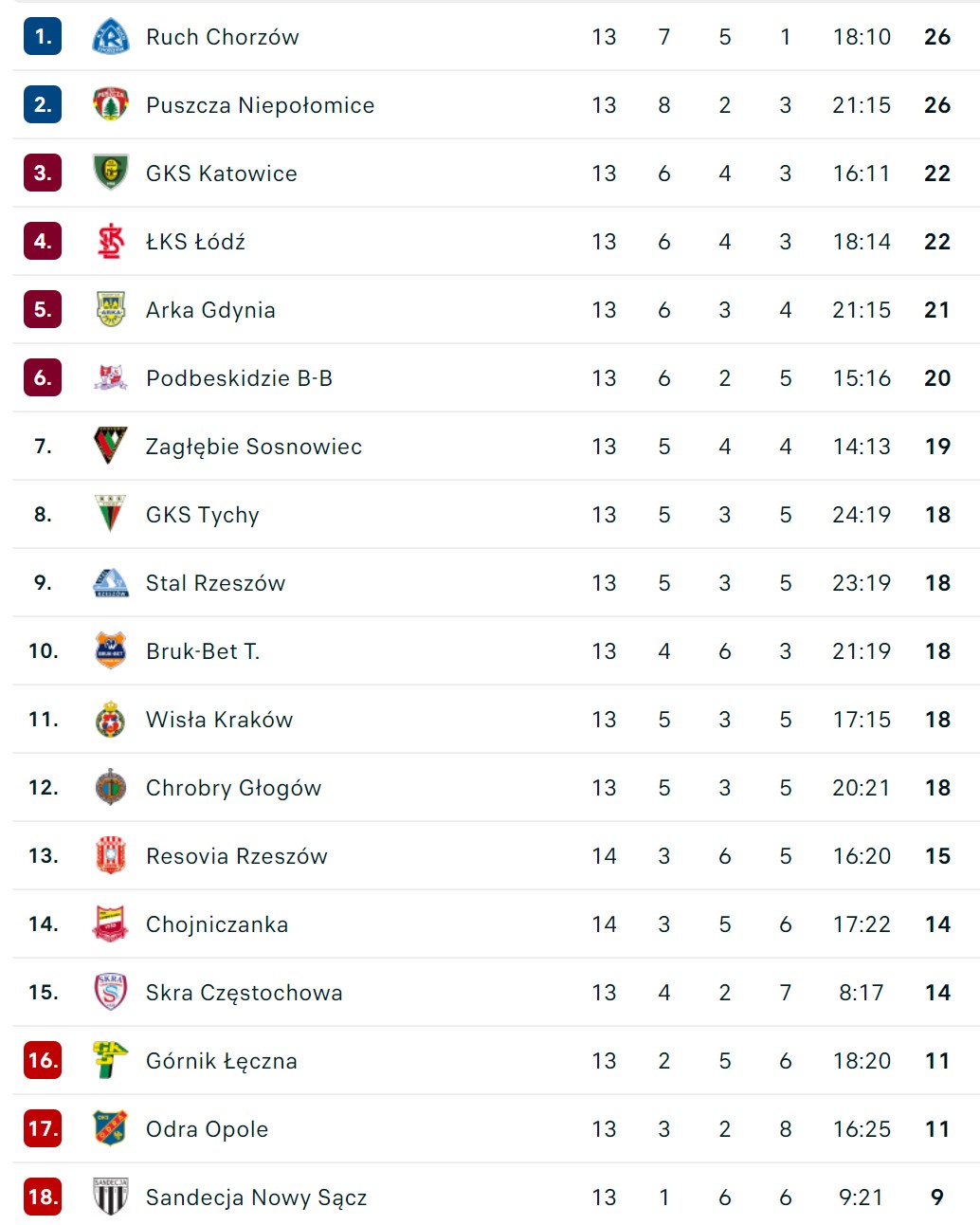The image size is (980, 1225).
Task: Open the Chojniczanka team name link
Action: [217, 924]
